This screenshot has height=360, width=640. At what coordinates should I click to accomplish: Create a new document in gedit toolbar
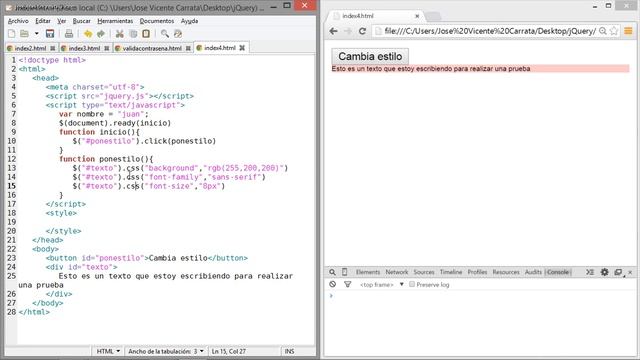click(11, 34)
